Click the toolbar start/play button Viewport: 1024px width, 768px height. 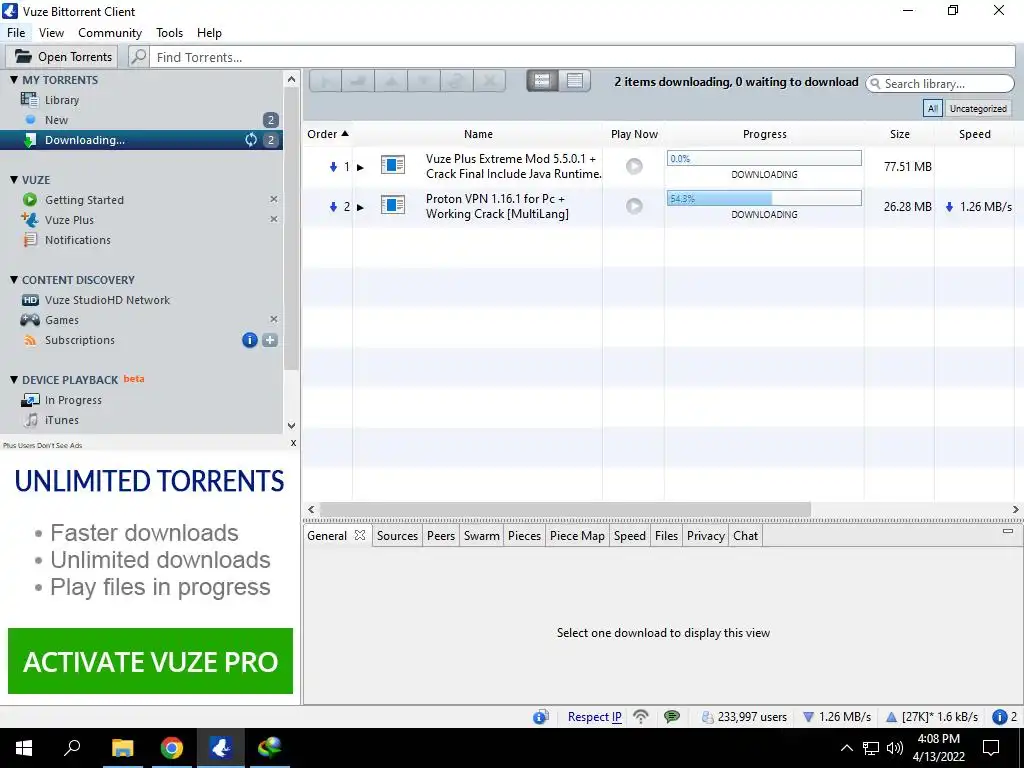(x=325, y=81)
